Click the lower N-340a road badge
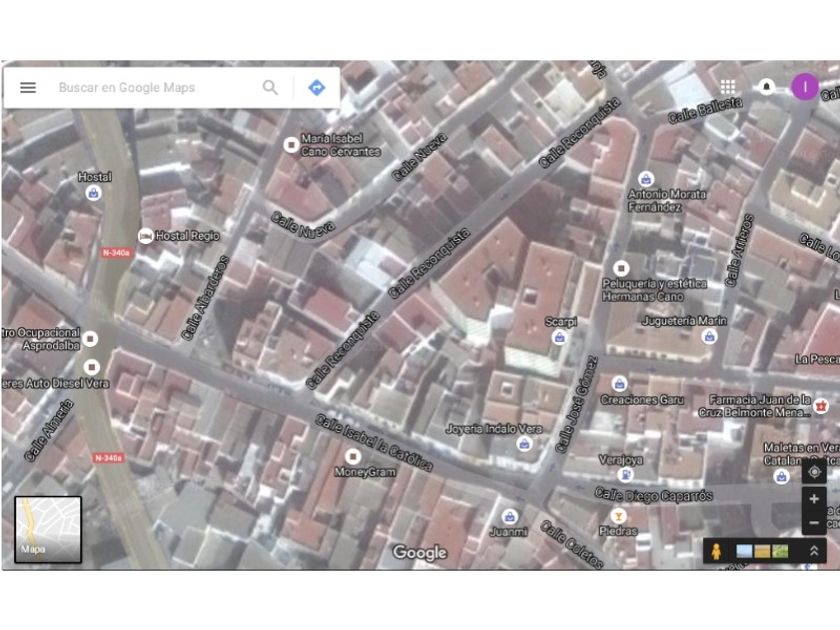Viewport: 840px width, 630px height. [x=109, y=458]
